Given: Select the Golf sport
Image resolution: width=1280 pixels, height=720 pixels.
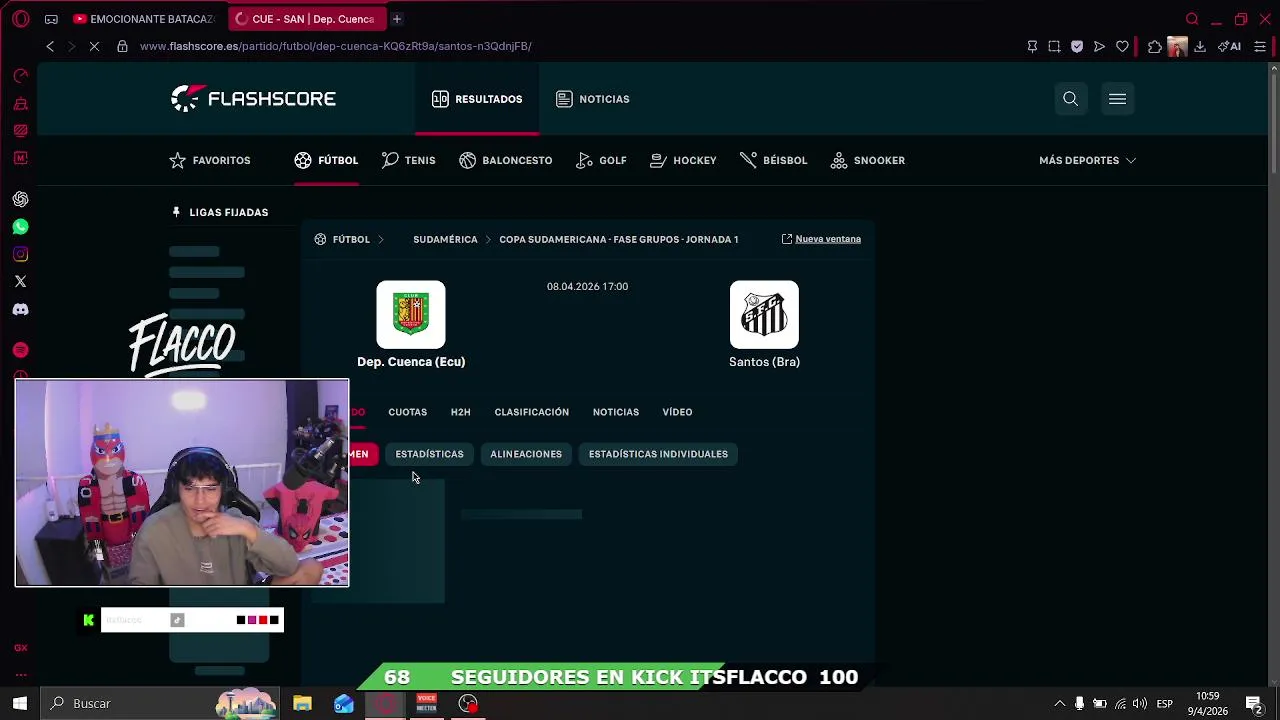Looking at the screenshot, I should point(601,160).
